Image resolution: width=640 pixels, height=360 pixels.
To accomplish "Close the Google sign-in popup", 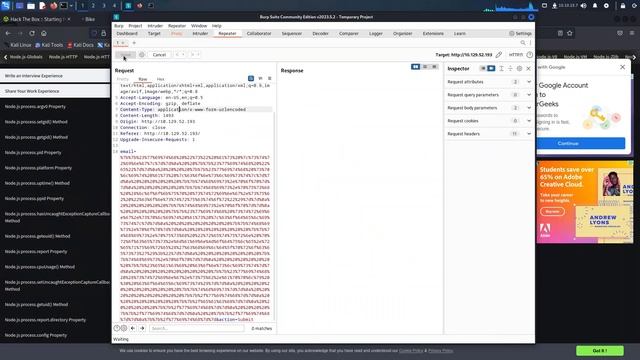I will [622, 67].
